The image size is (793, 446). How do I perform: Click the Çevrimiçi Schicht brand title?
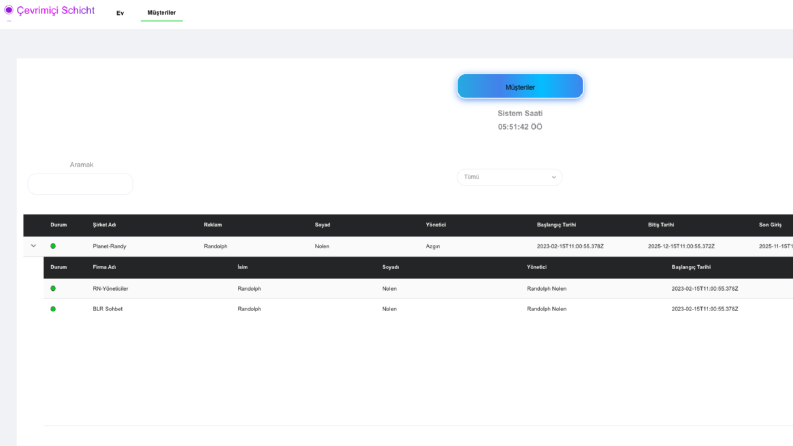tap(56, 11)
